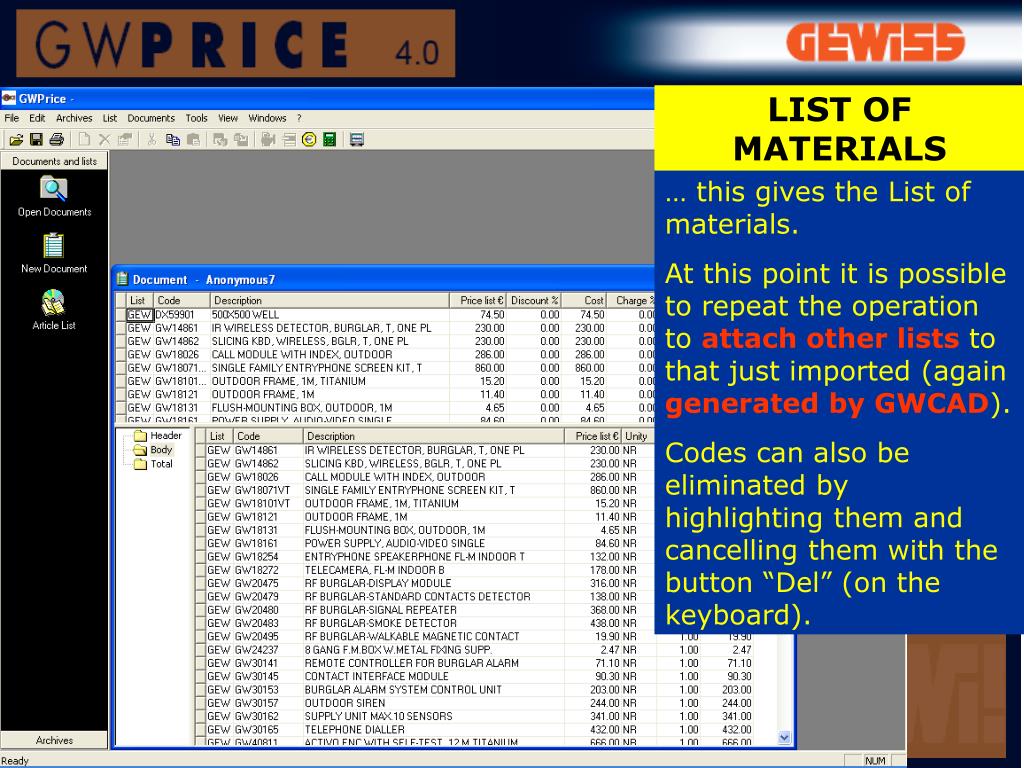Click the Open Documents magnifier icon

coord(54,189)
